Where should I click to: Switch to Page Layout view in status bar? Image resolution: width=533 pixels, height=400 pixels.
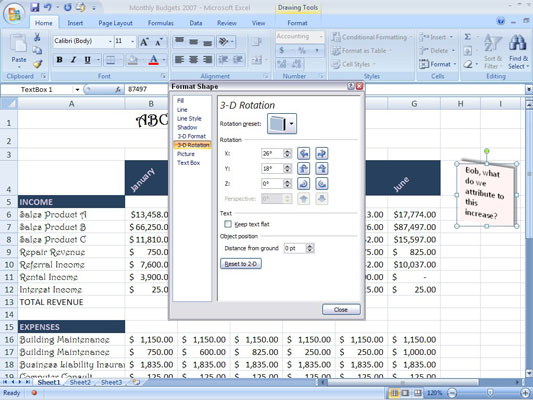[x=405, y=393]
